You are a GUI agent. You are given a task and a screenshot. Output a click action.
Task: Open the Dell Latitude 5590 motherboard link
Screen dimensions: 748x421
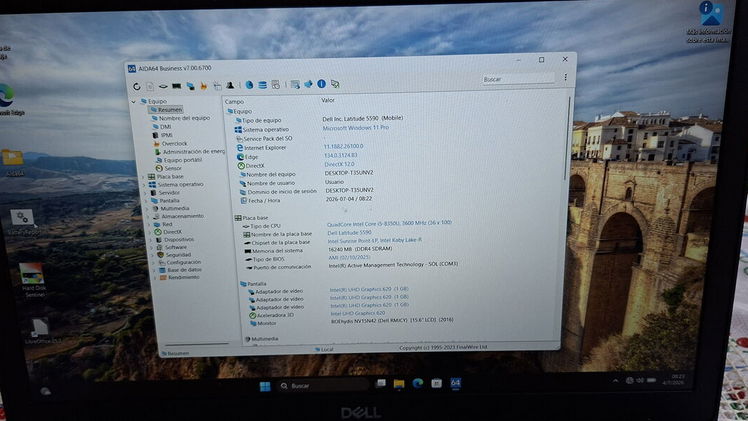(x=350, y=233)
